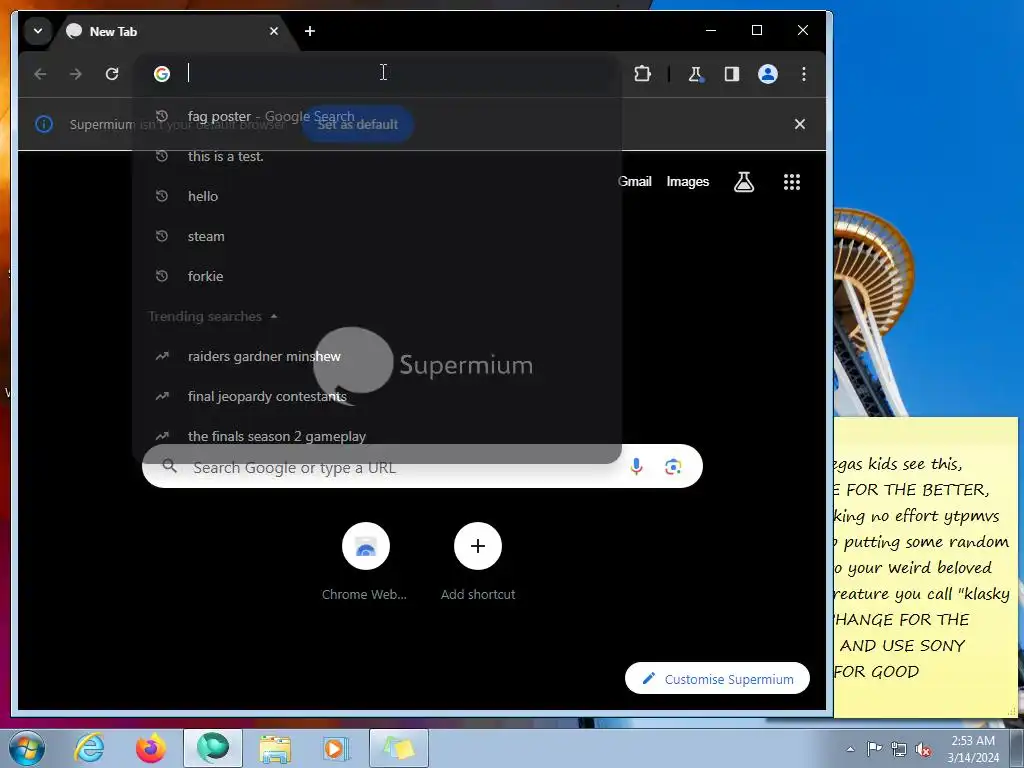Start voice search with microphone
The image size is (1024, 768).
coord(636,466)
